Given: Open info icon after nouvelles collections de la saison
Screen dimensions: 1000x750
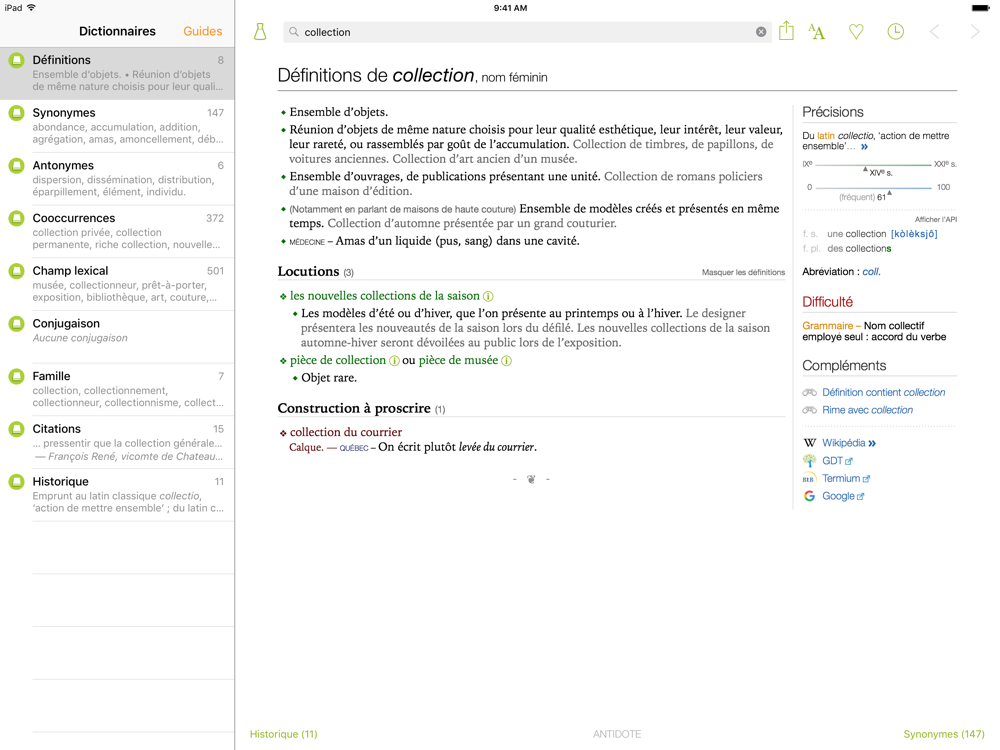Looking at the screenshot, I should (488, 296).
